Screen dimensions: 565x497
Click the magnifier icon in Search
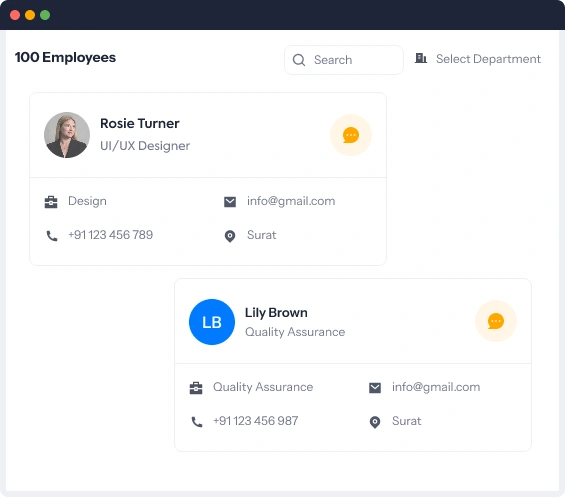pos(299,60)
